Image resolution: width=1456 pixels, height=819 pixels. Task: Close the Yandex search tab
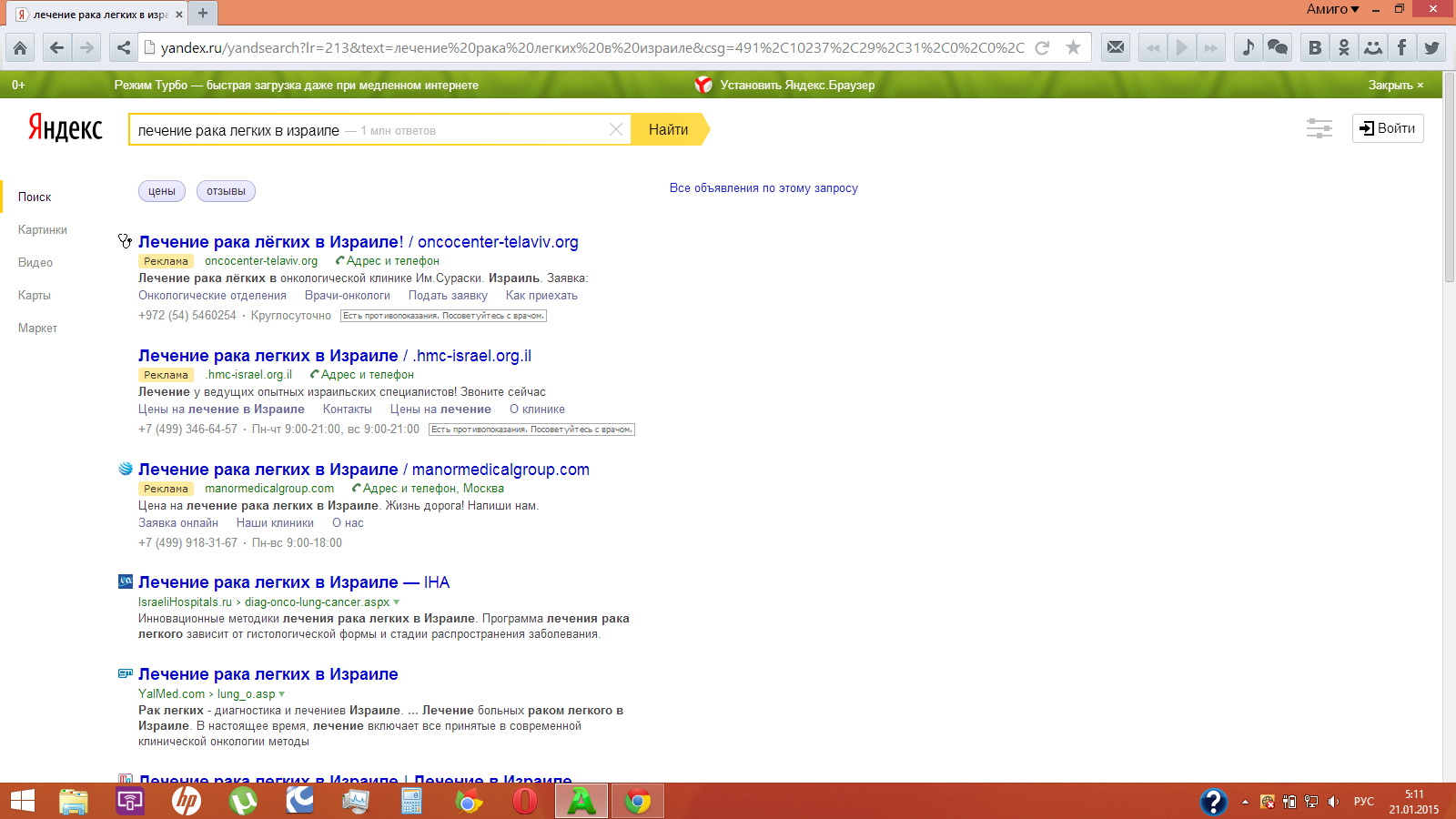coord(179,15)
